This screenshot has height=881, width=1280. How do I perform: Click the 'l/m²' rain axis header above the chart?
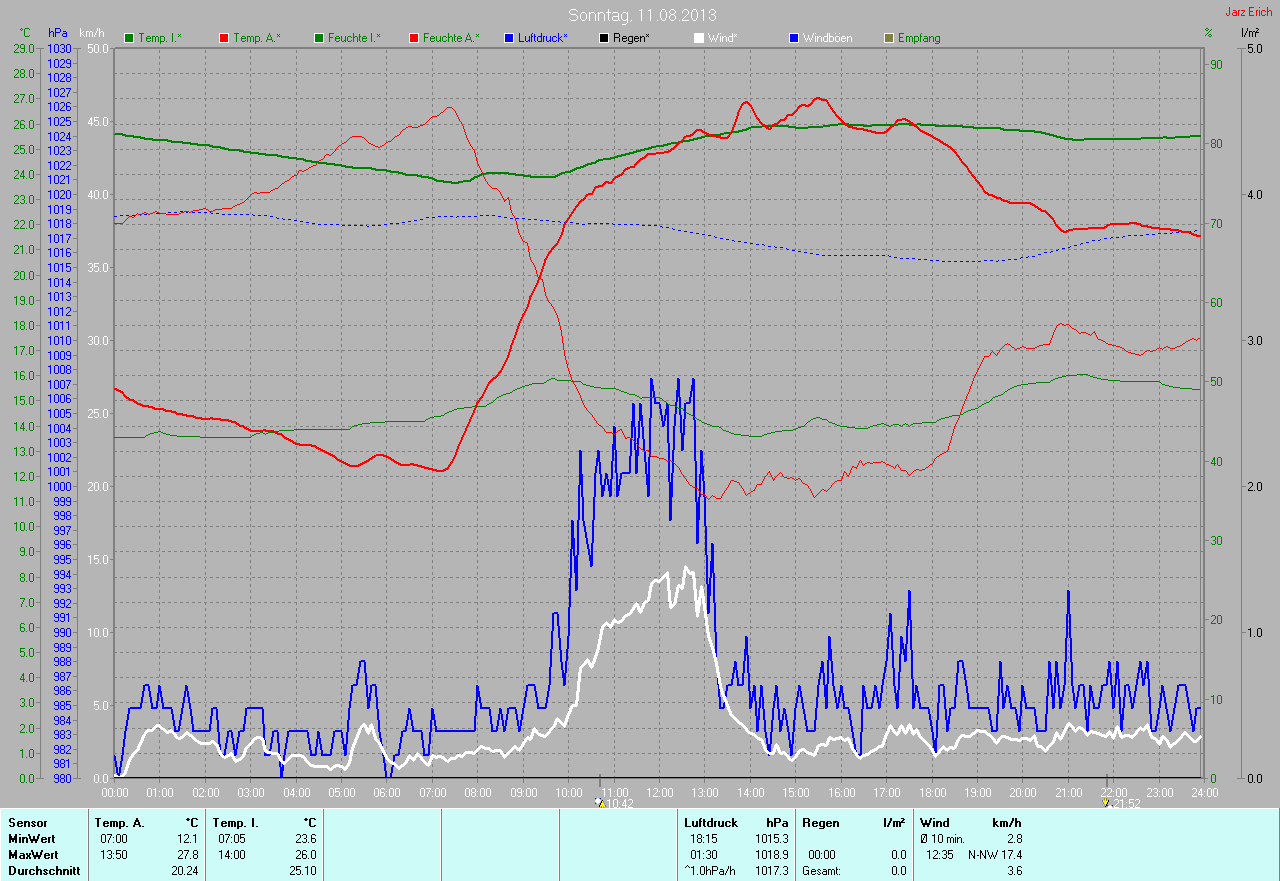coord(1249,33)
